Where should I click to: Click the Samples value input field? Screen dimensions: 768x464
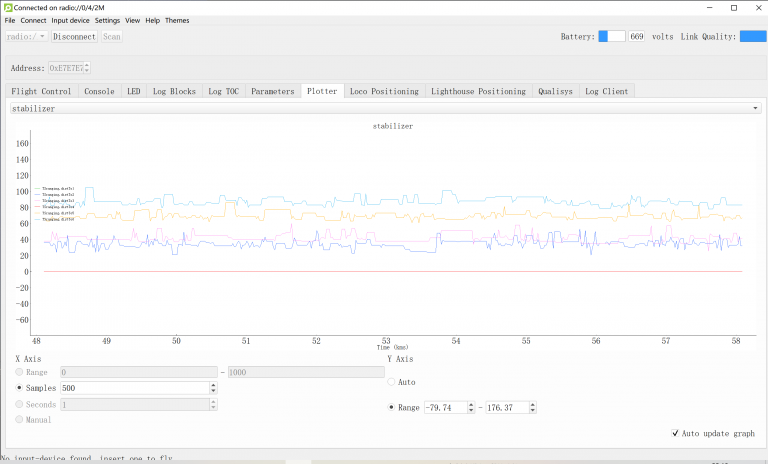click(x=134, y=388)
